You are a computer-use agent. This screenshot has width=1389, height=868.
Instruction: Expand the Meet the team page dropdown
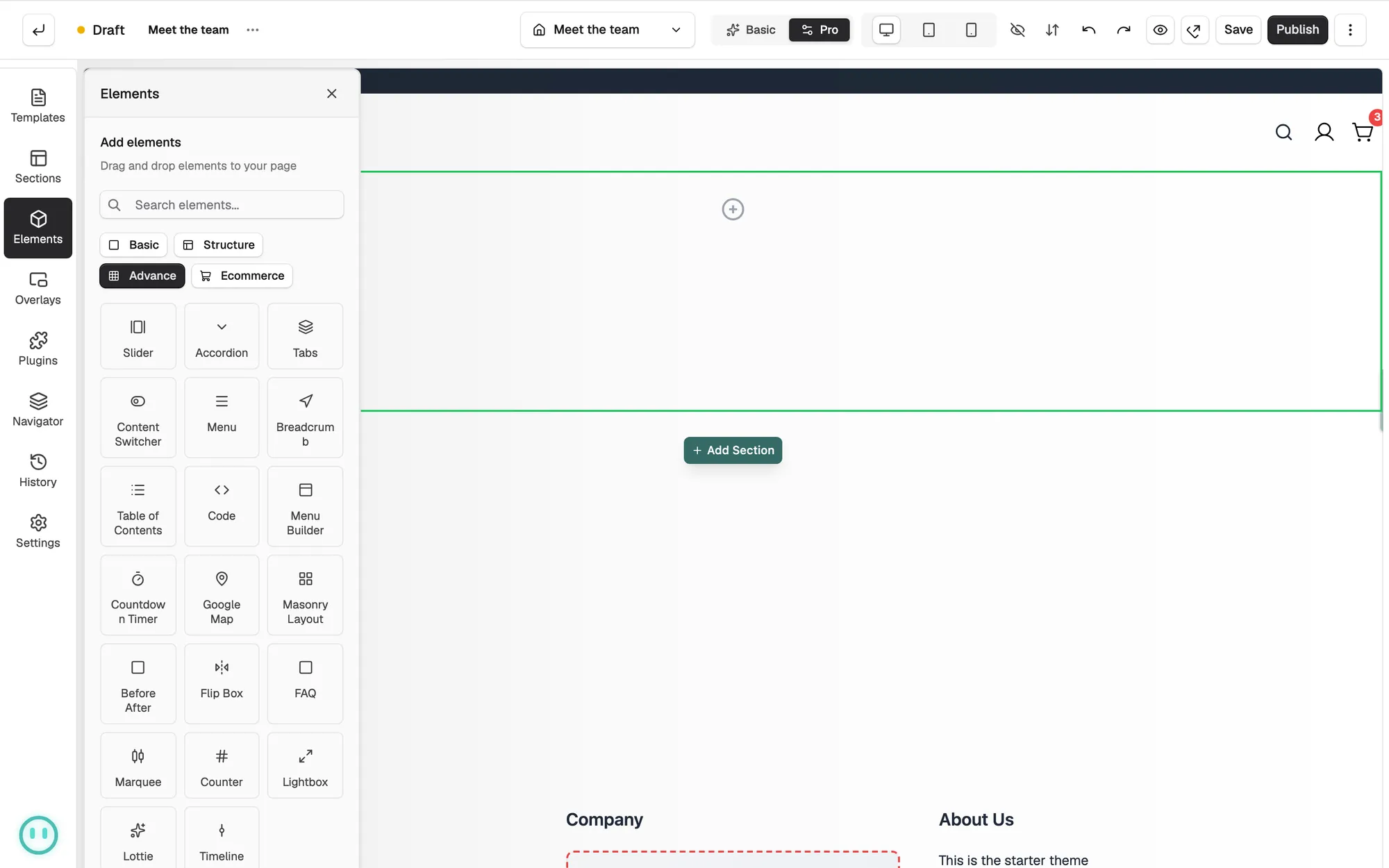coord(608,30)
